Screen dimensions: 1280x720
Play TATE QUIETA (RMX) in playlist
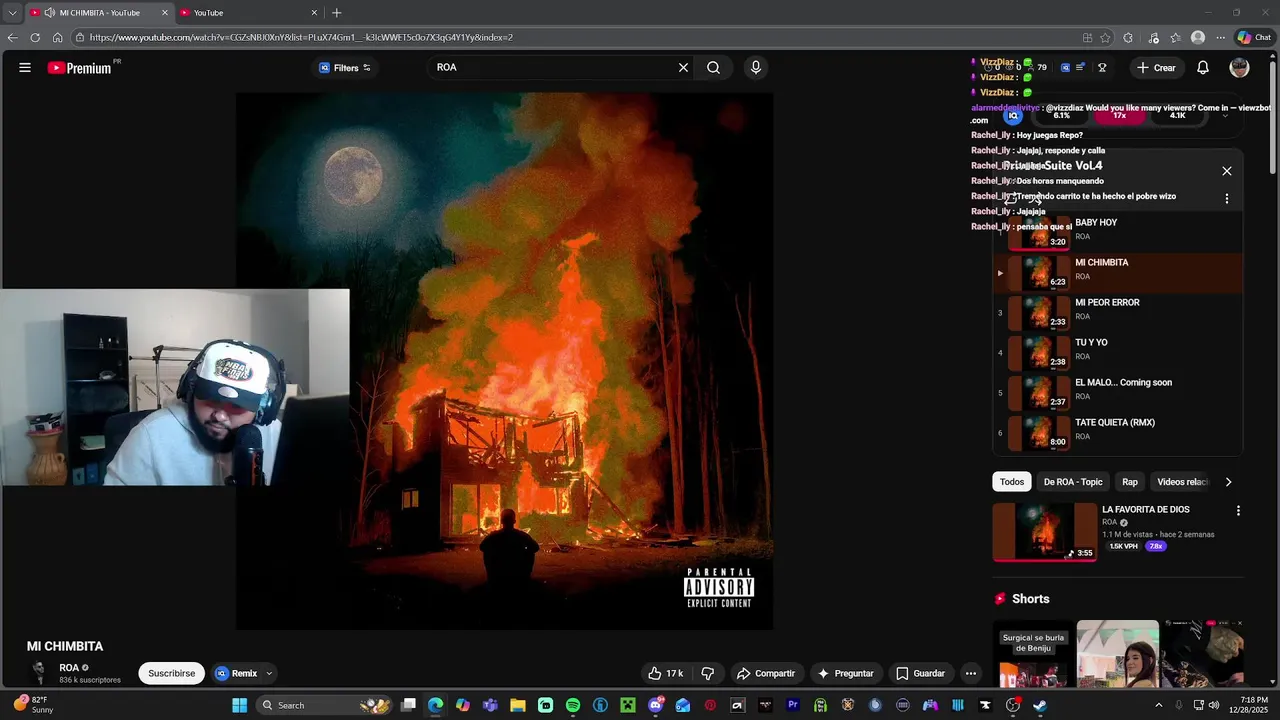click(x=1118, y=432)
